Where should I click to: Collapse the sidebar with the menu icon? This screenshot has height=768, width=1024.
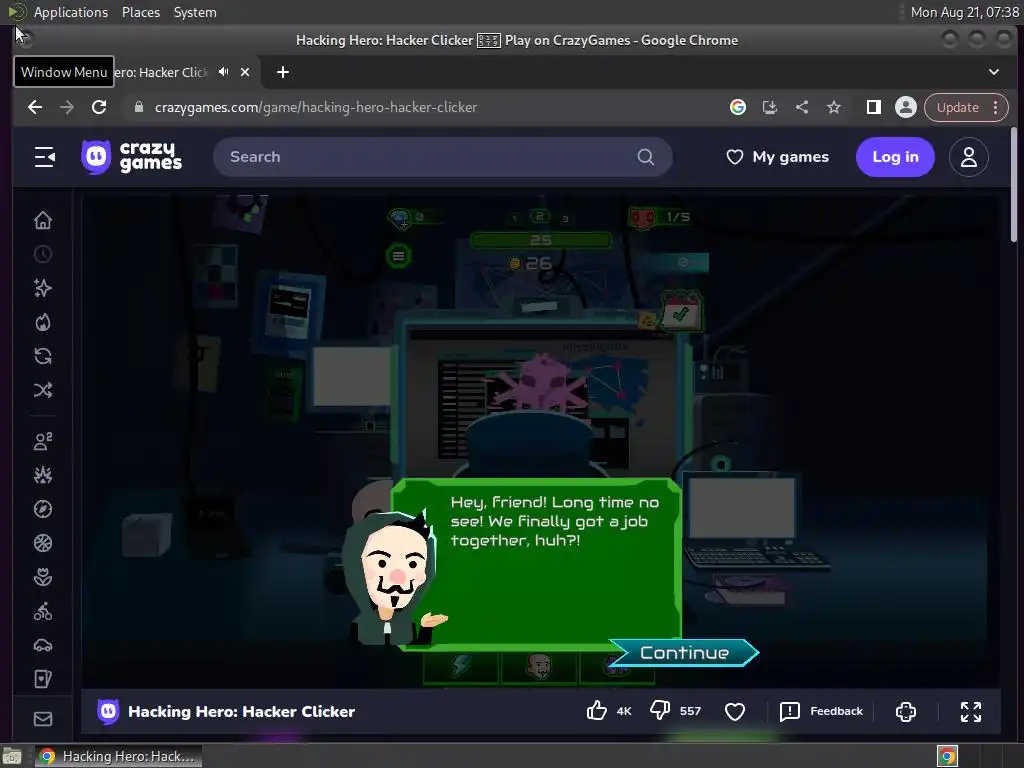(44, 157)
